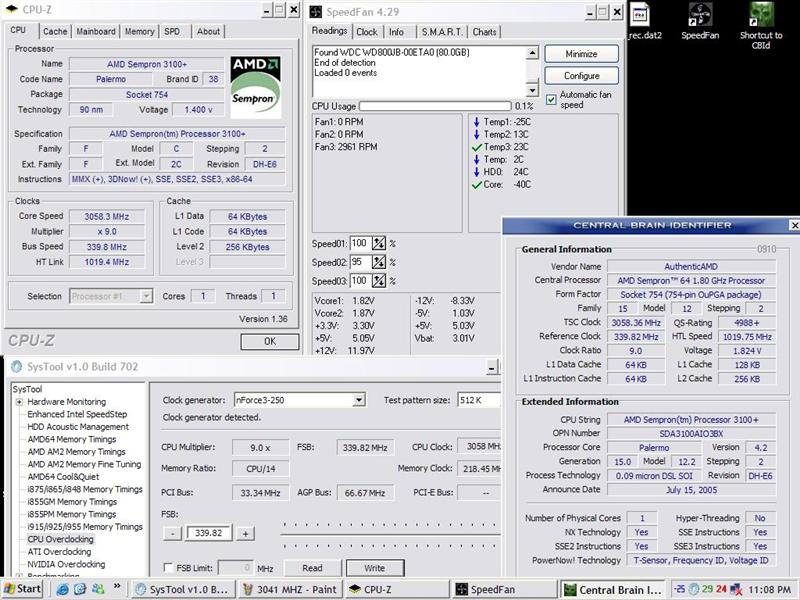Switch to the Cache tab in CPU-Z
Viewport: 800px width, 600px height.
55,32
